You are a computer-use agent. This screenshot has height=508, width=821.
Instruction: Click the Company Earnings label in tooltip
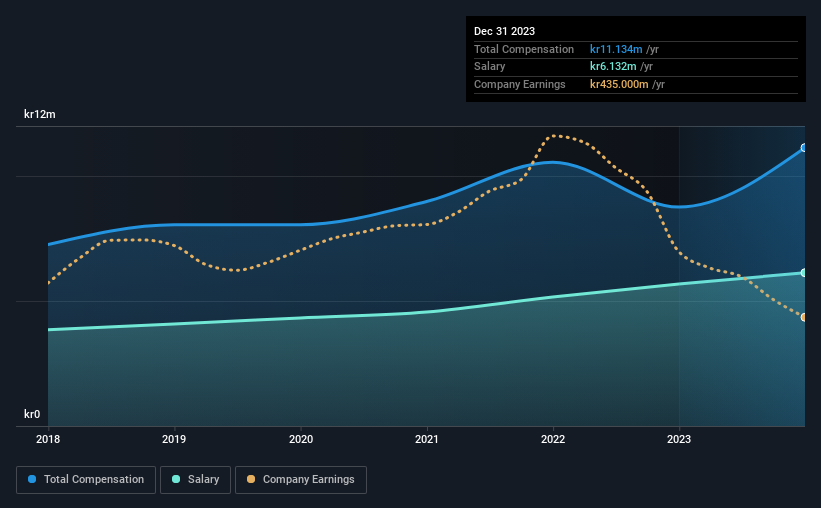[519, 84]
